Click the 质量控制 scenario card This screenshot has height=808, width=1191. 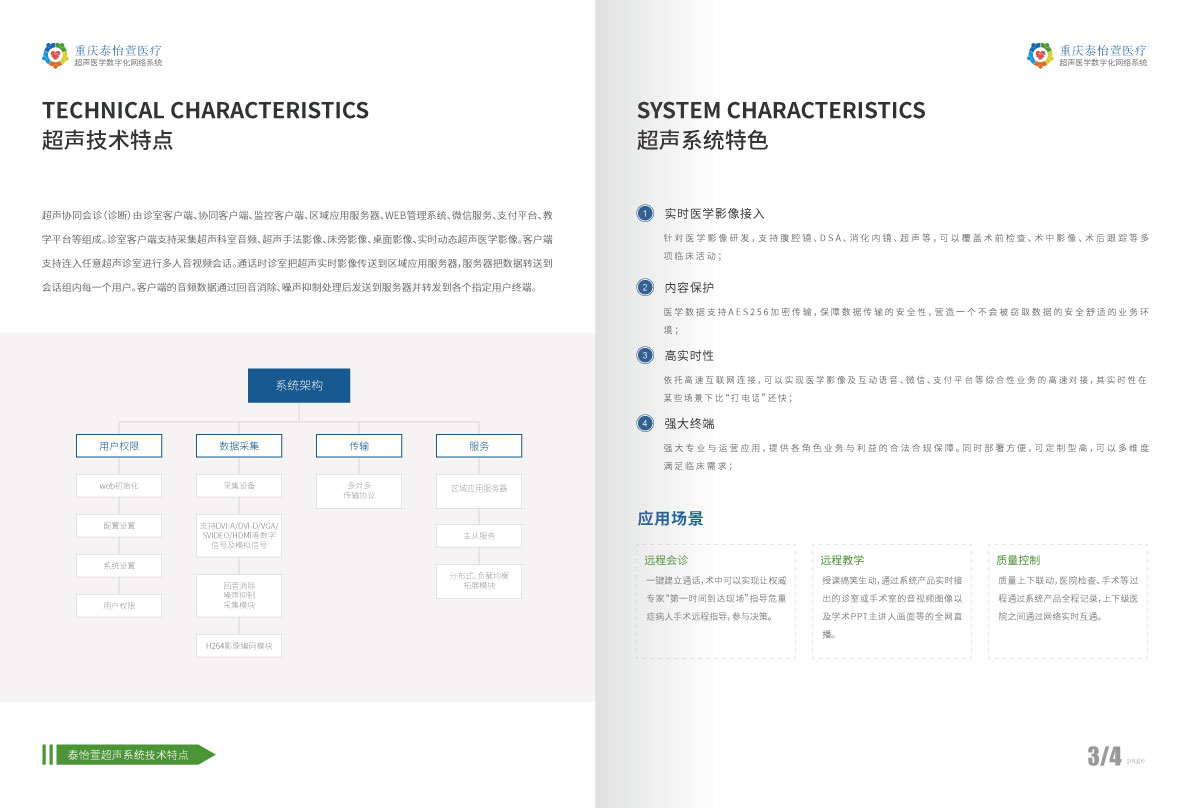[x=1067, y=600]
